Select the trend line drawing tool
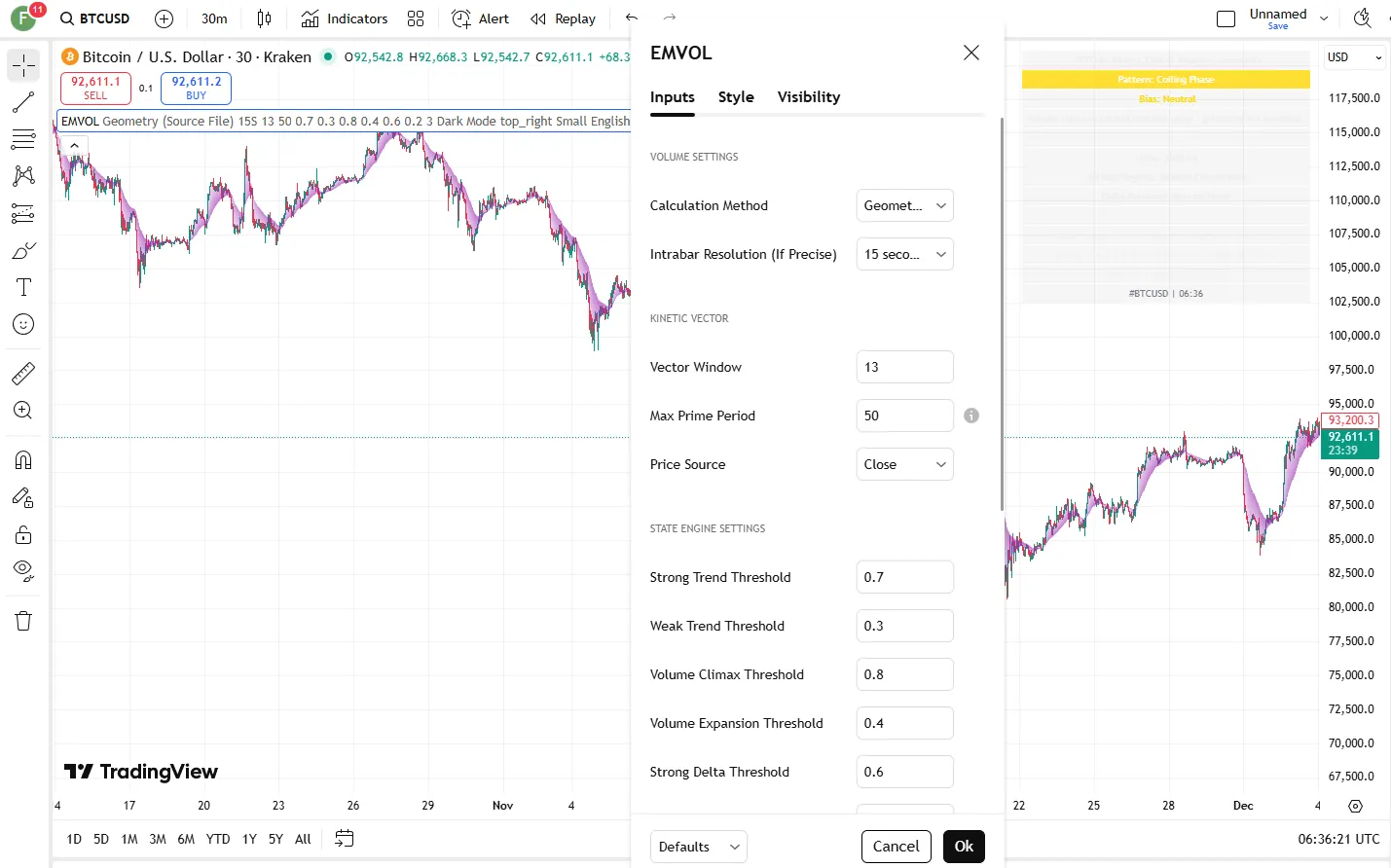The image size is (1391, 868). 23,102
